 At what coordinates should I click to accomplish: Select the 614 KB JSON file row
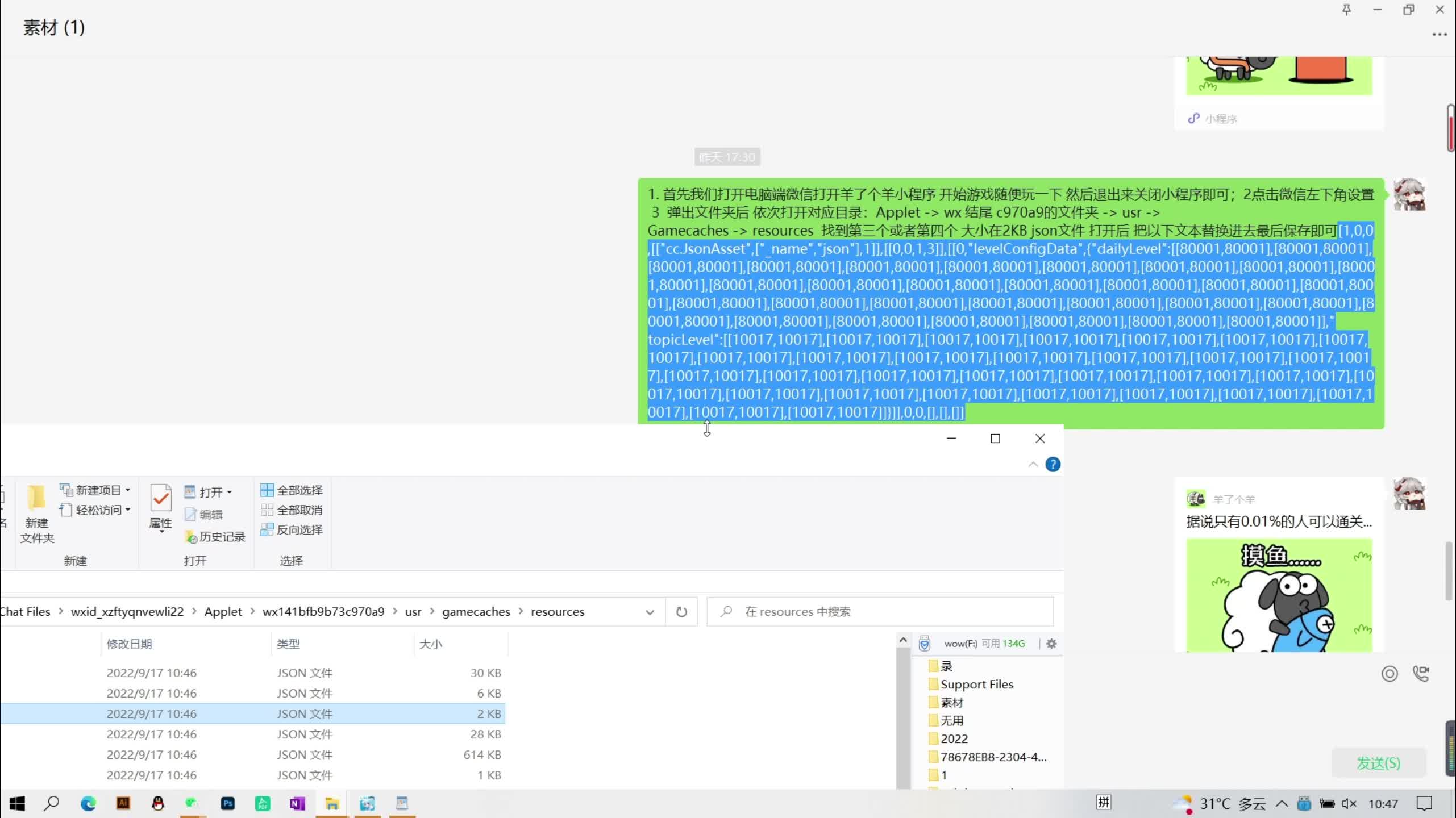coord(252,754)
